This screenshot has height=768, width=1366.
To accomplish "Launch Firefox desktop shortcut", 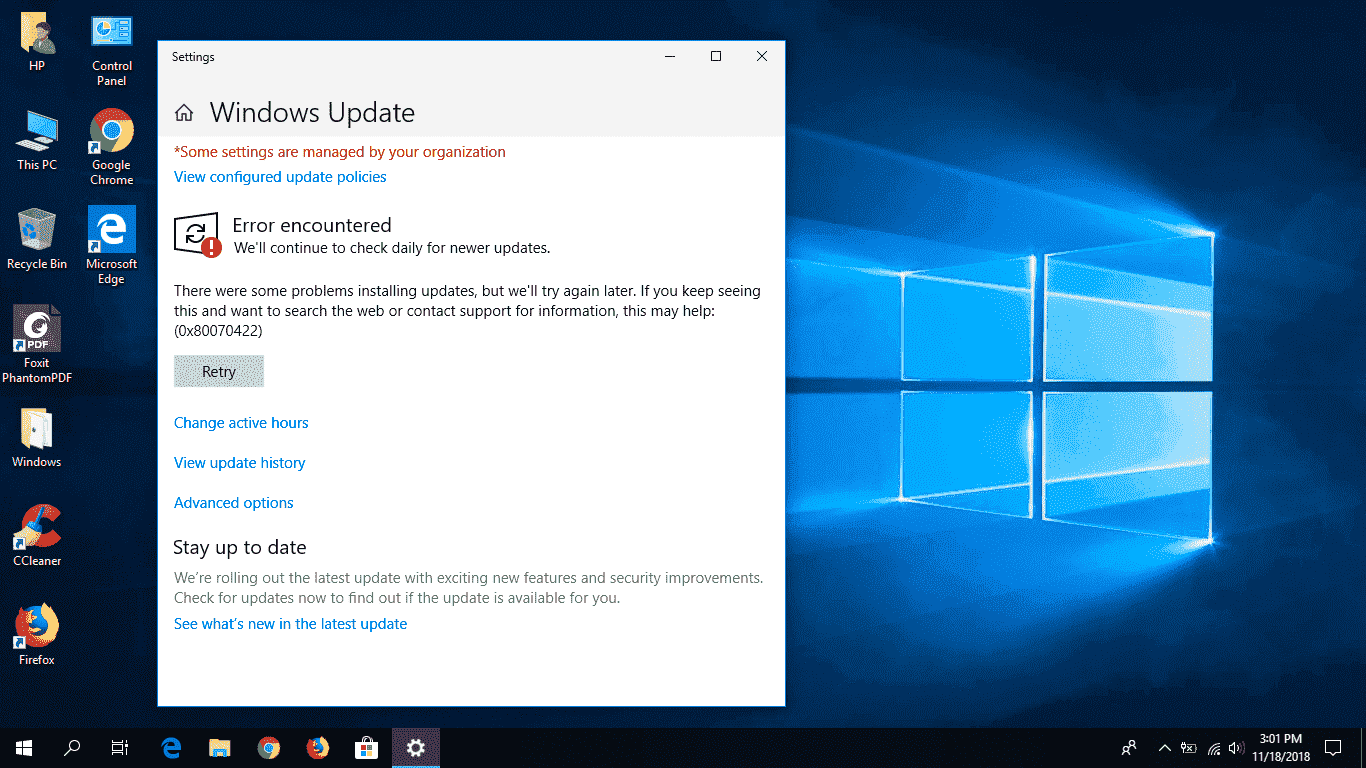I will coord(37,635).
